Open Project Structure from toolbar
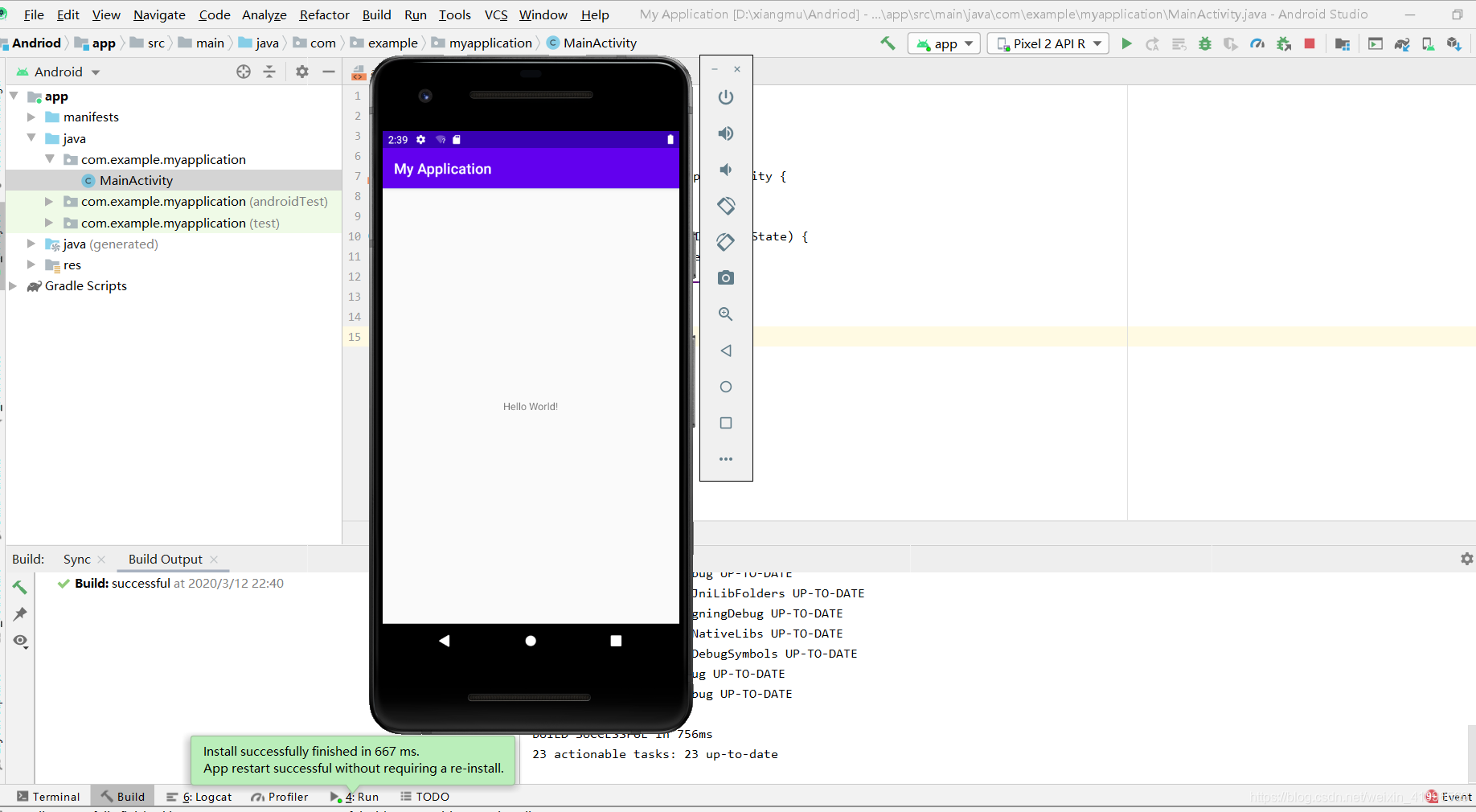 coord(1342,43)
